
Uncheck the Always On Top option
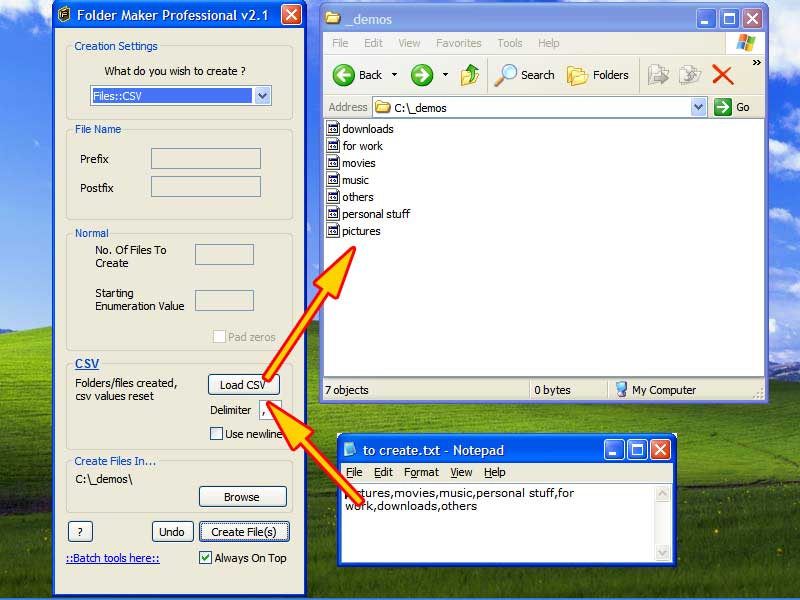206,558
